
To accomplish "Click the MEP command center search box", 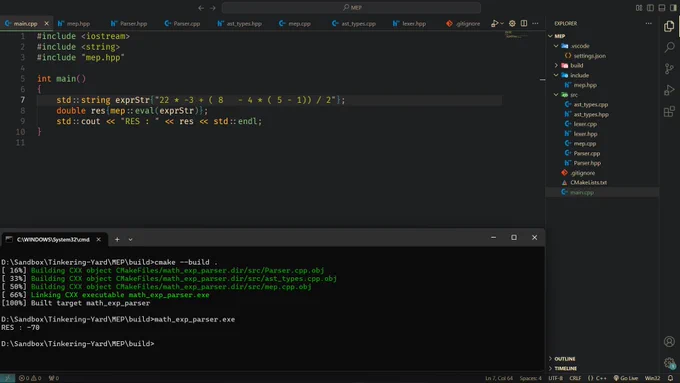I will pos(351,7).
